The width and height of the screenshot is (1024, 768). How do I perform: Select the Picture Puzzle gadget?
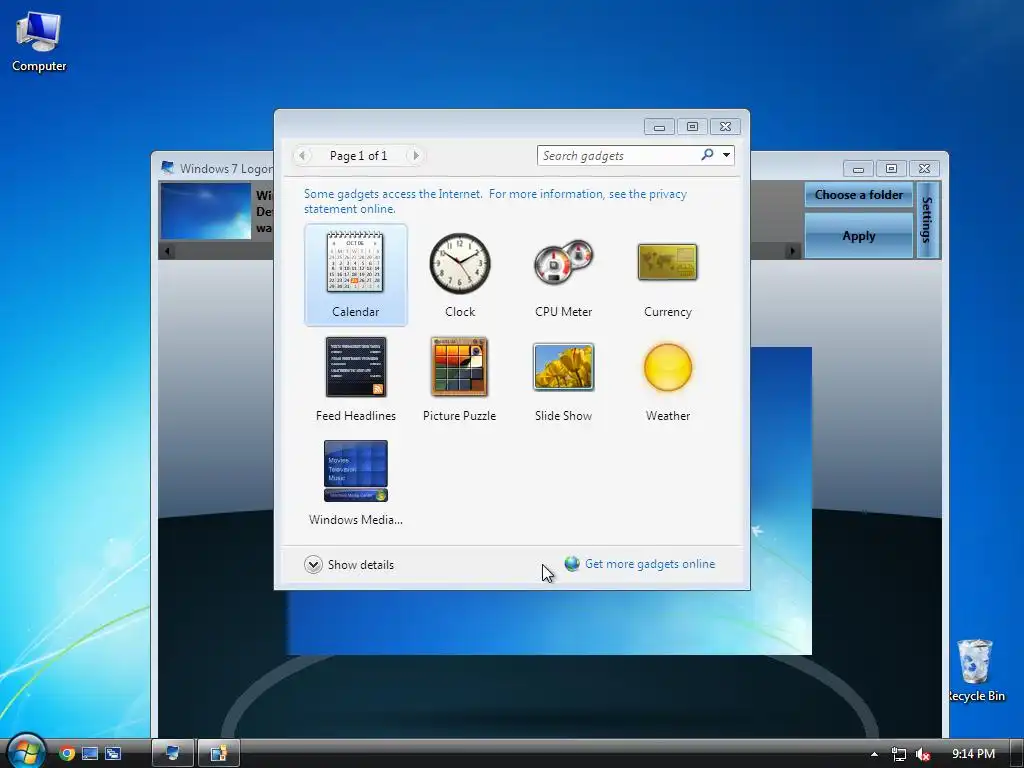[459, 379]
